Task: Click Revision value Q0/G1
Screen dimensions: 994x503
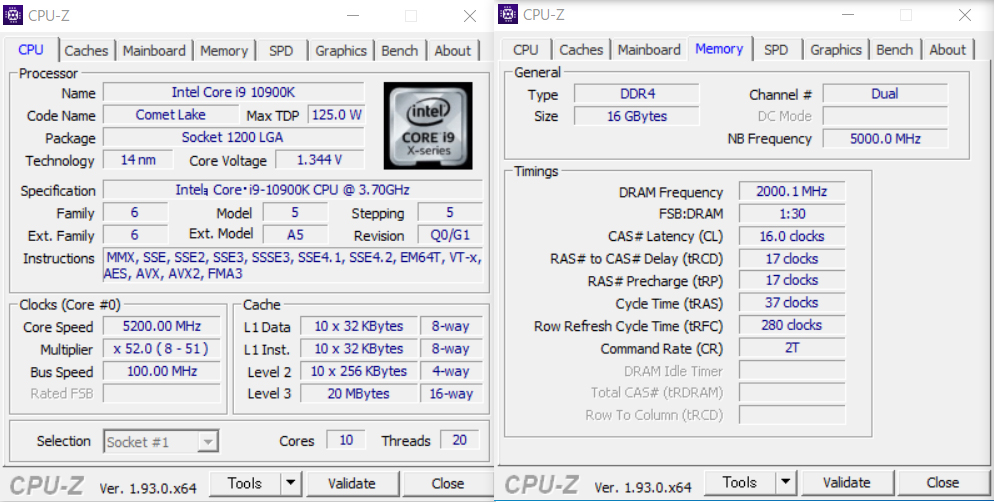Action: click(450, 235)
